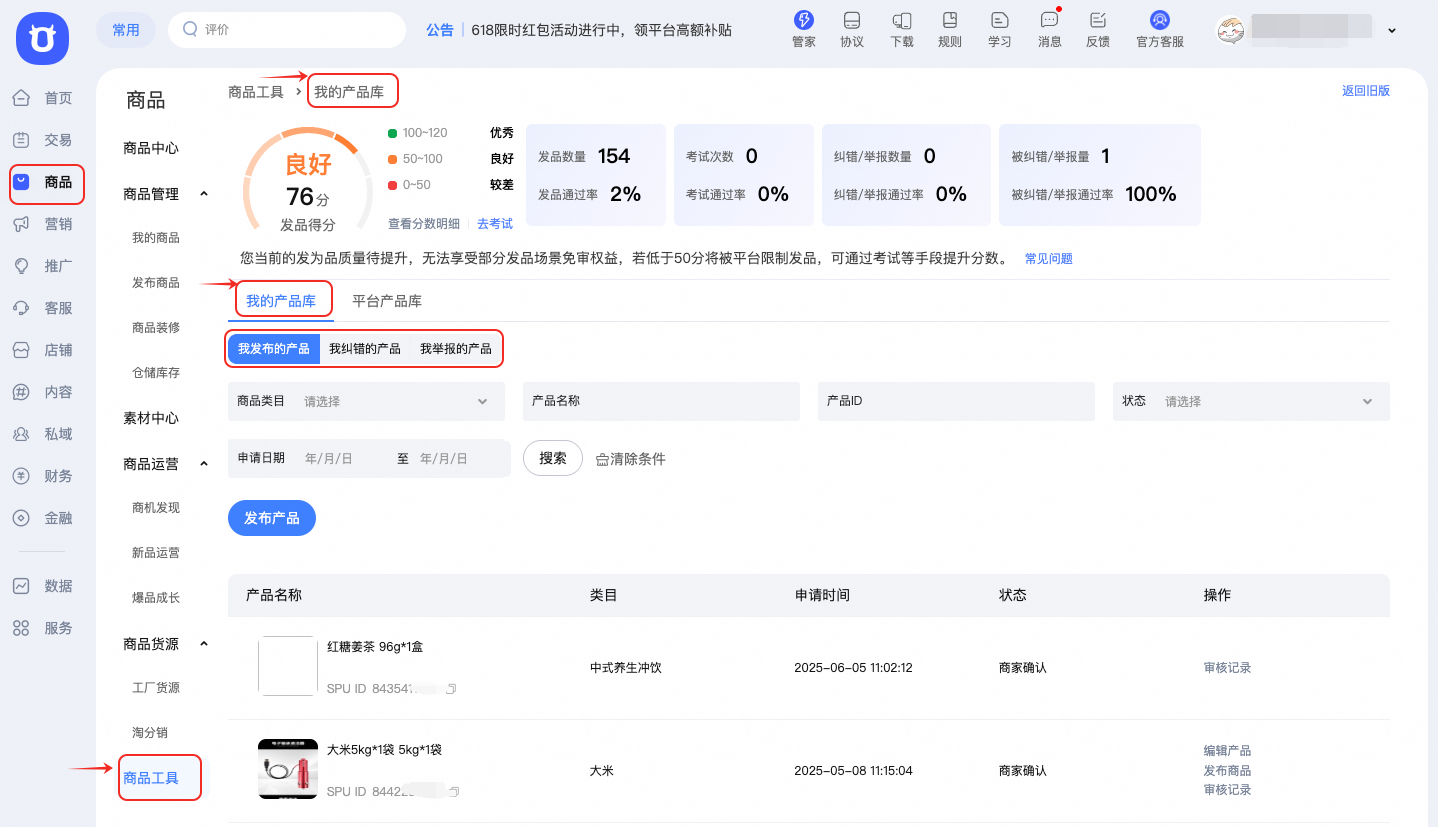1438x827 pixels.
Task: Click the 搜索 button
Action: 553,458
